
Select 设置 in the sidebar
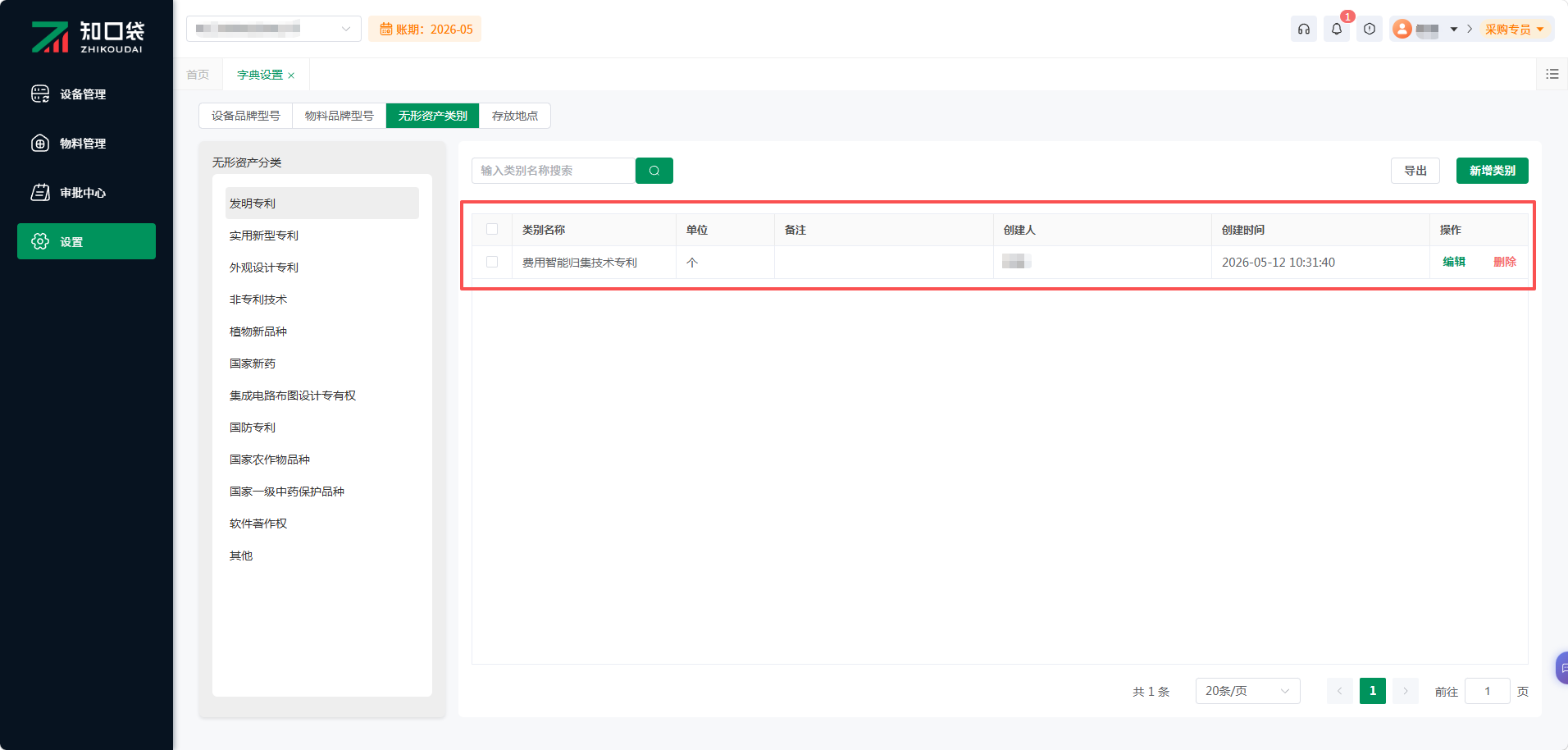[86, 241]
